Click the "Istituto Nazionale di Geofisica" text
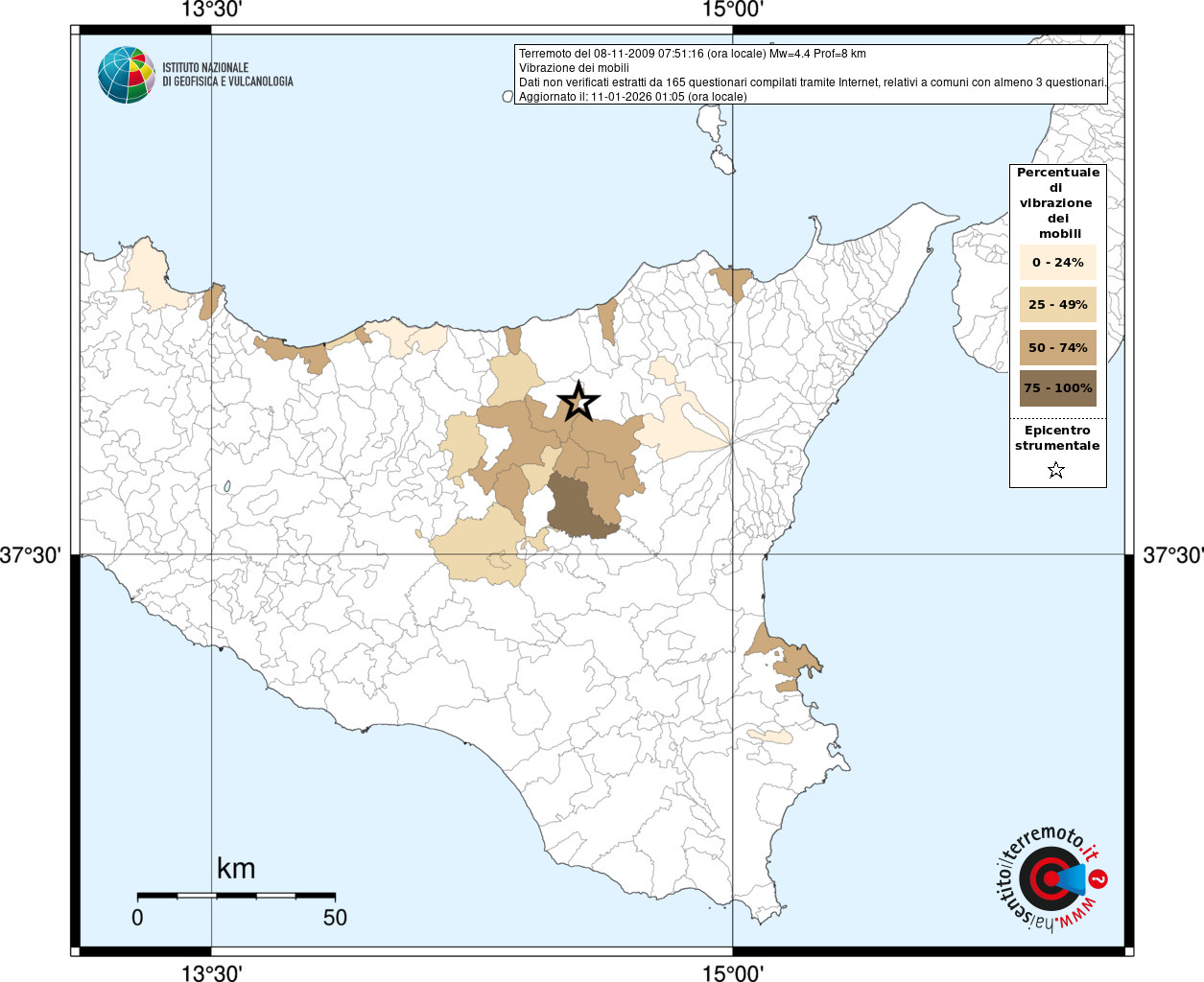The height and width of the screenshot is (982, 1204). (x=227, y=75)
